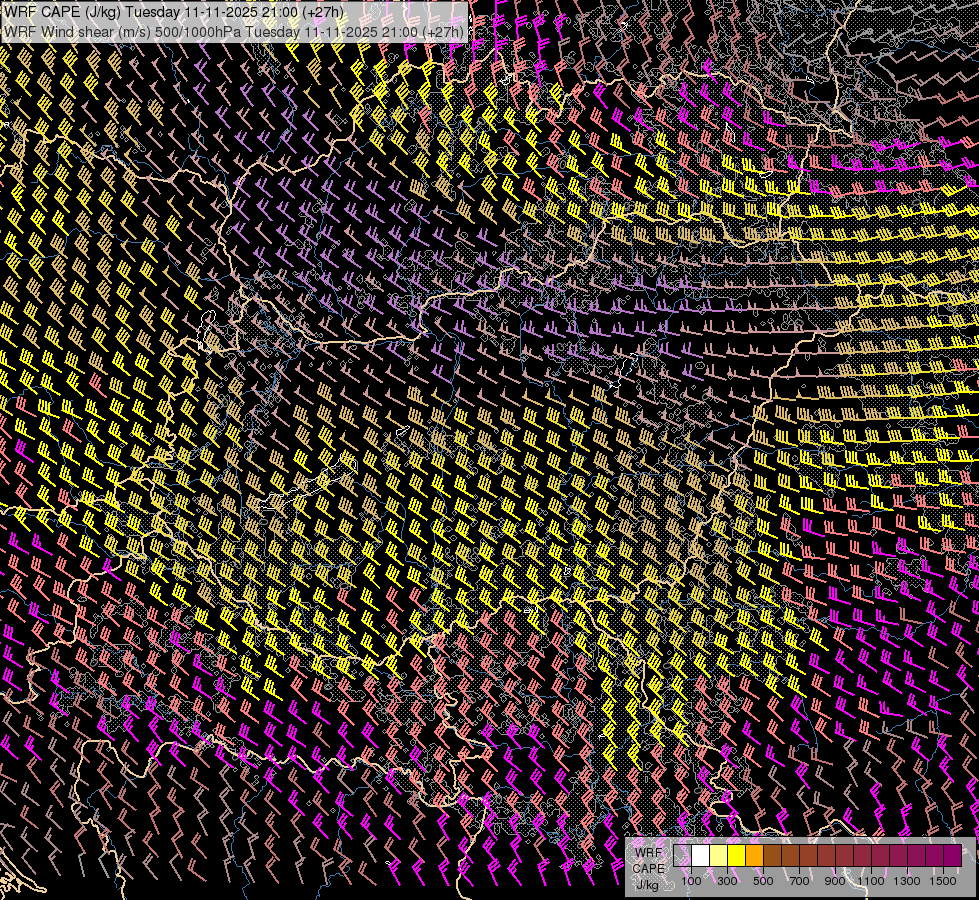Click the hatched leftmost swatch of the colorbar
This screenshot has width=979, height=900.
(x=682, y=856)
